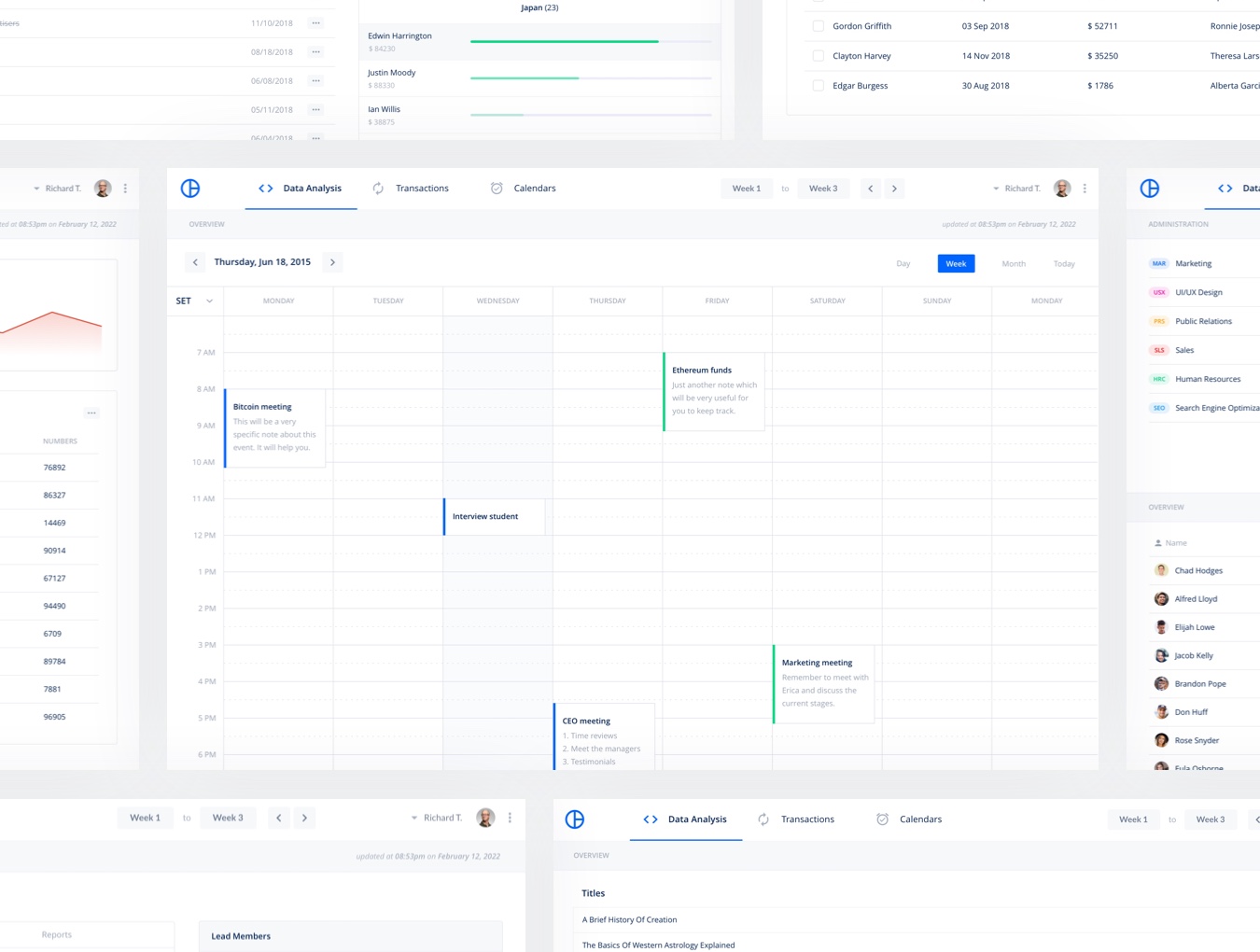
Task: Open the CEO meeting event
Action: pyautogui.click(x=605, y=736)
